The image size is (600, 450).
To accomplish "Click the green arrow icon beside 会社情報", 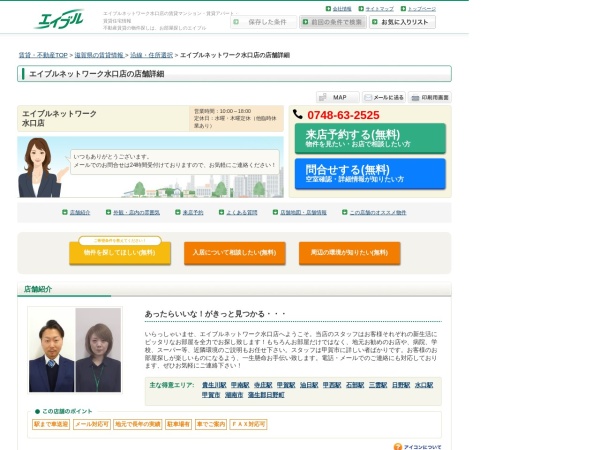I will (328, 8).
